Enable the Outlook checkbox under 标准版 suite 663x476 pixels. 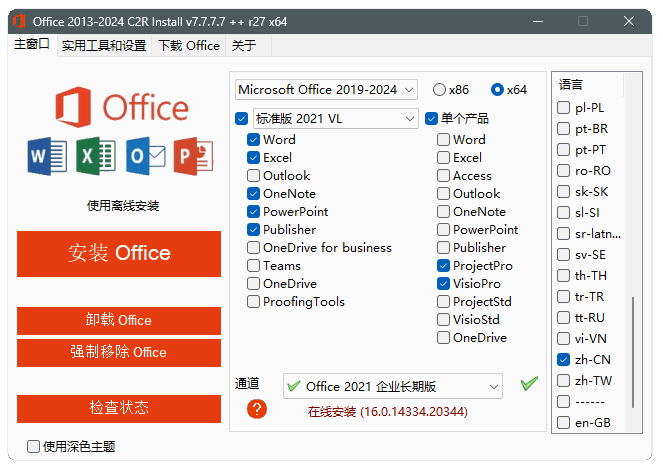coord(254,176)
